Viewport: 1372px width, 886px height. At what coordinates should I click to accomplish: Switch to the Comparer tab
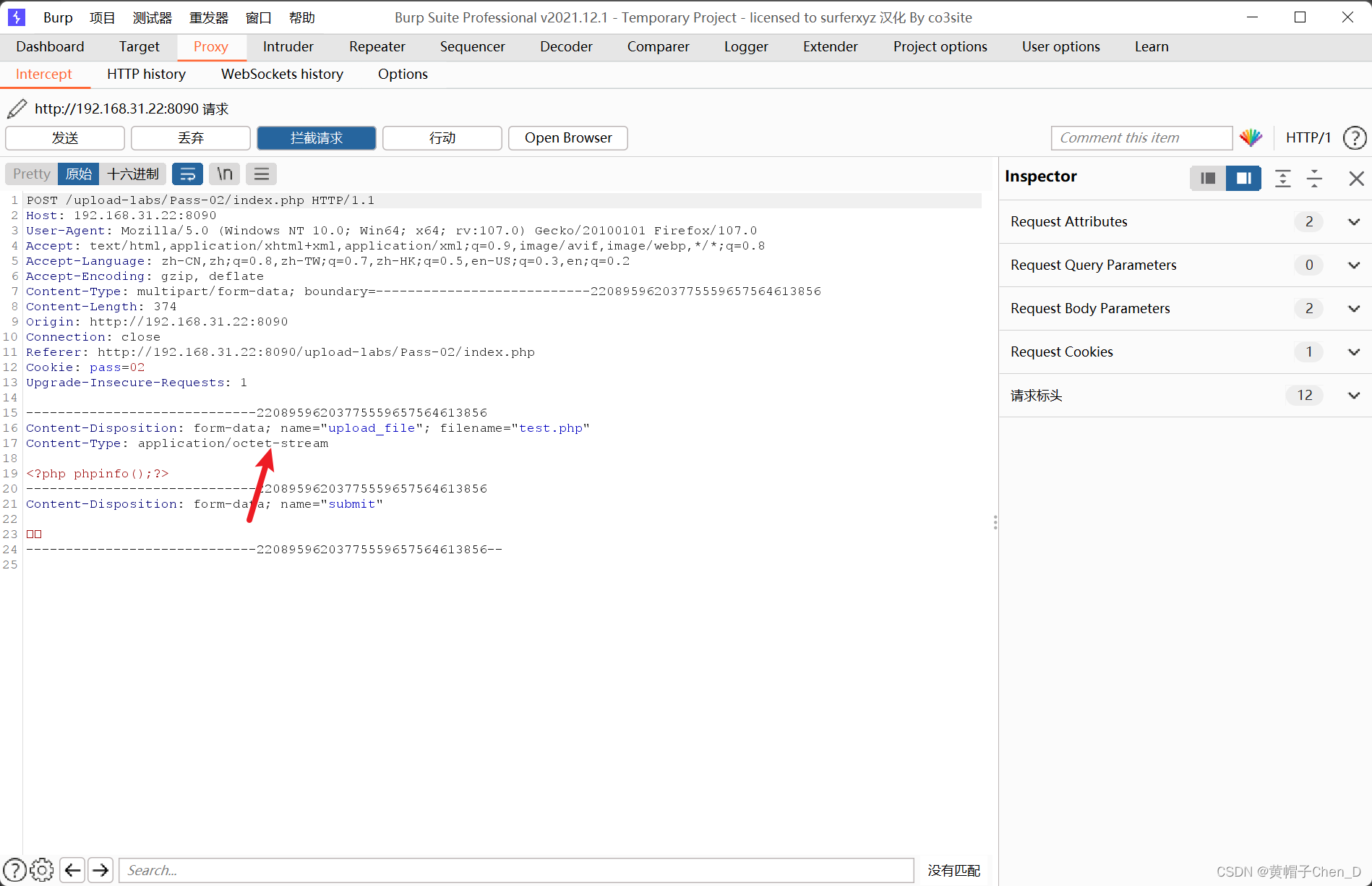pos(658,46)
